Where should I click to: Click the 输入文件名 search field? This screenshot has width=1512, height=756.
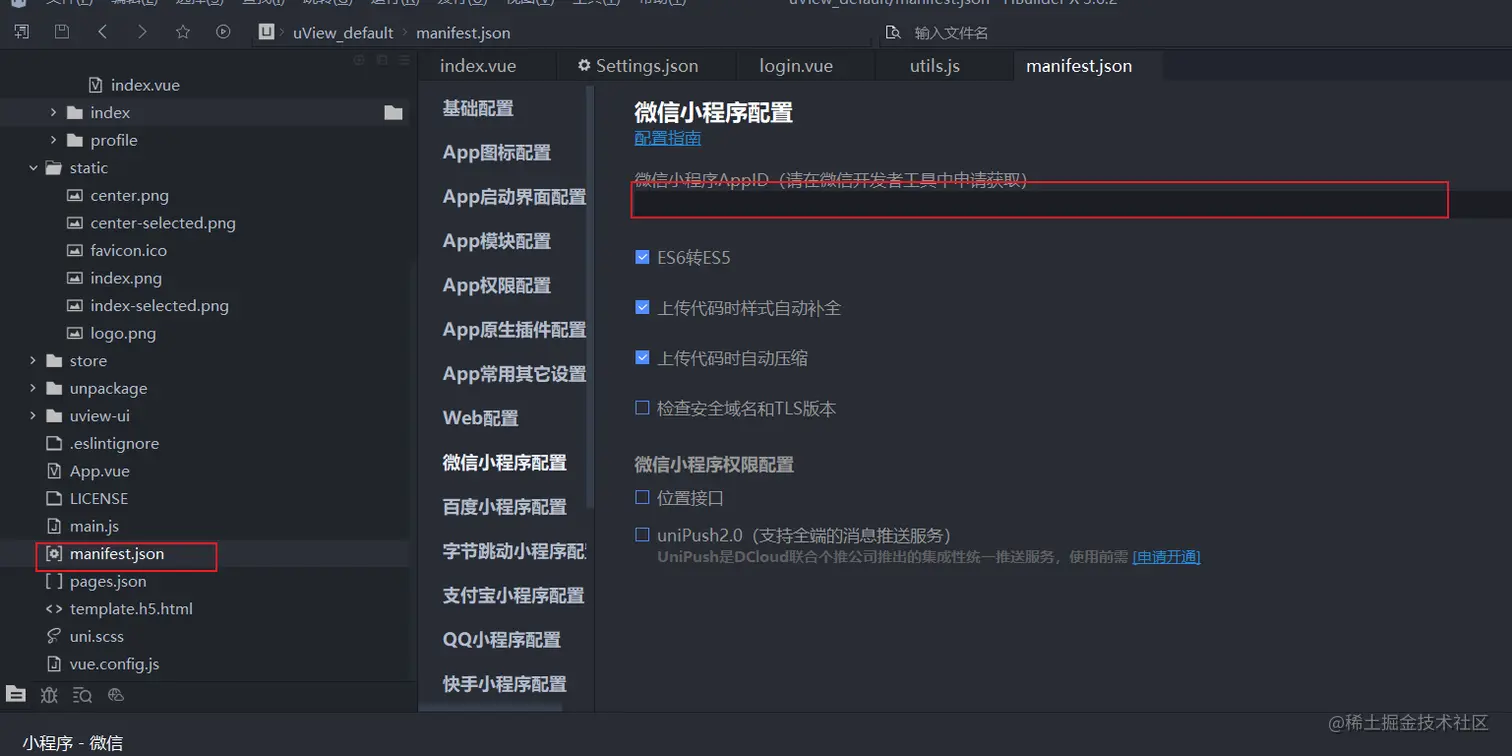pyautogui.click(x=951, y=33)
